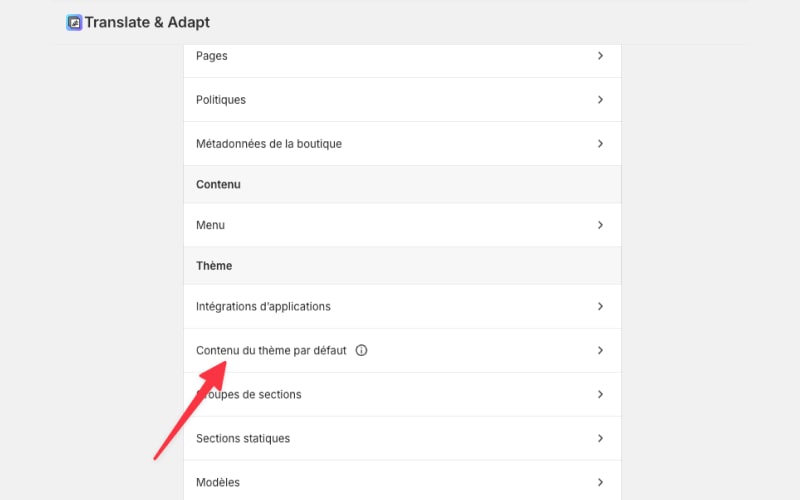The image size is (800, 500).
Task: Click the Sections statiques chevron arrow
Action: (x=600, y=439)
